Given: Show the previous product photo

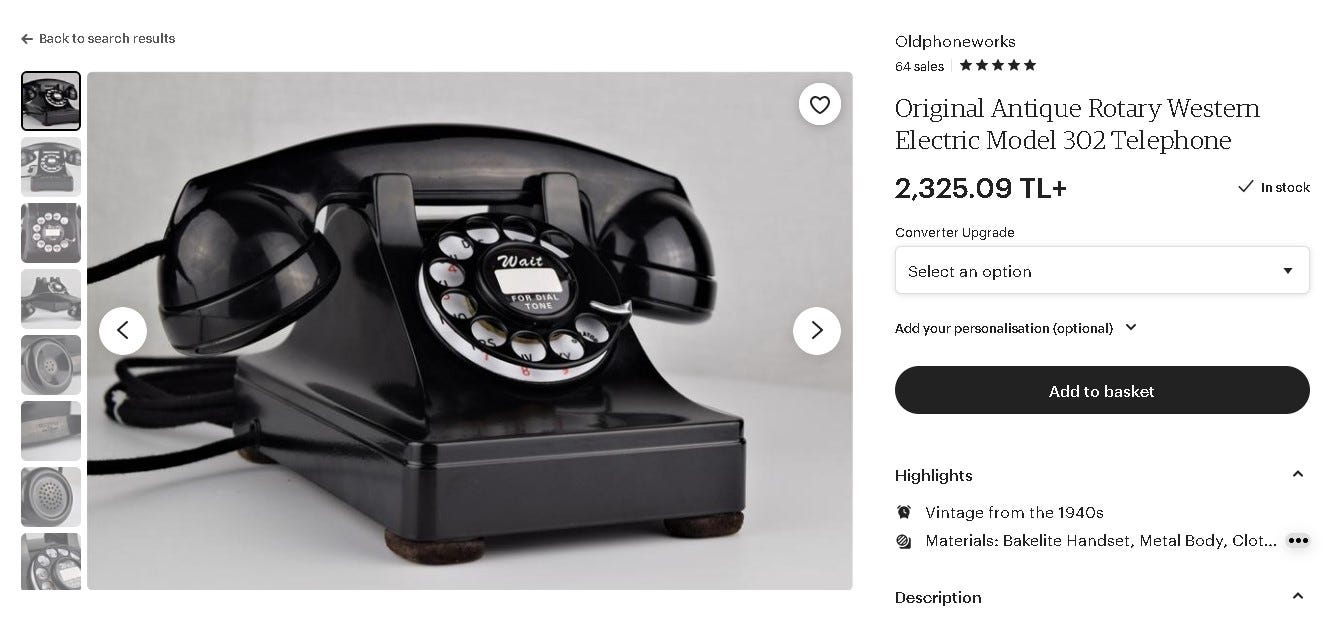Looking at the screenshot, I should click(x=123, y=330).
